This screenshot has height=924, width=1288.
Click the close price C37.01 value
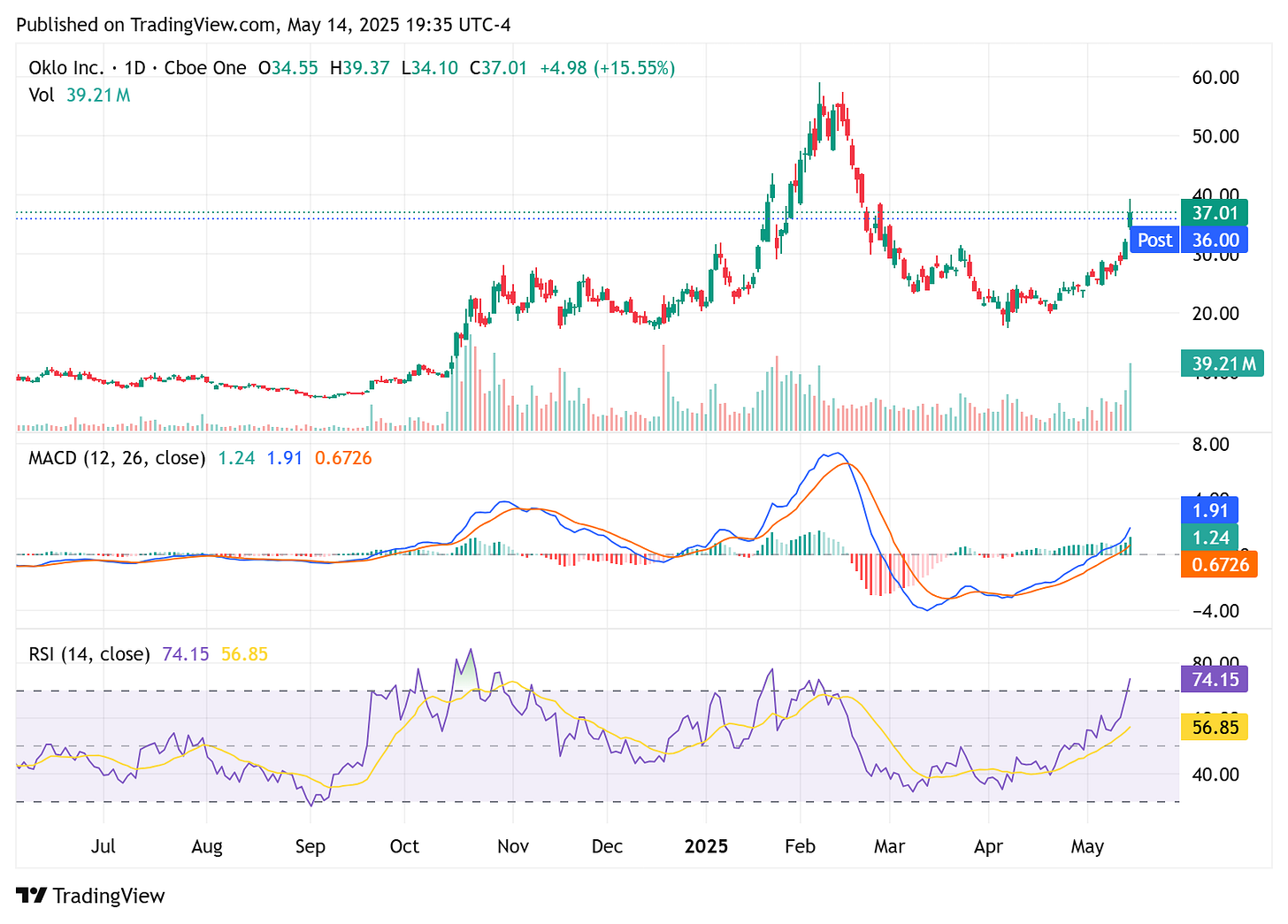[499, 67]
